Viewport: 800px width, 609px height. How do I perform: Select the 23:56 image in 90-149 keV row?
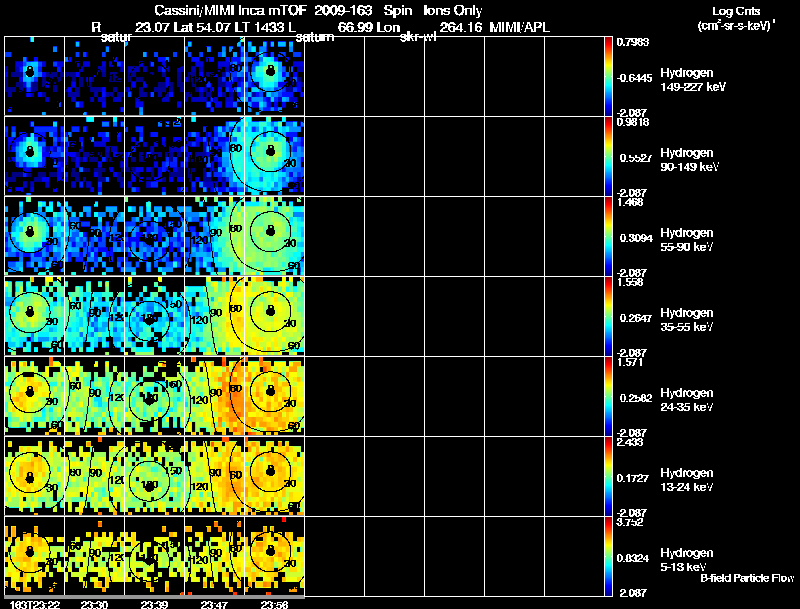[272, 155]
